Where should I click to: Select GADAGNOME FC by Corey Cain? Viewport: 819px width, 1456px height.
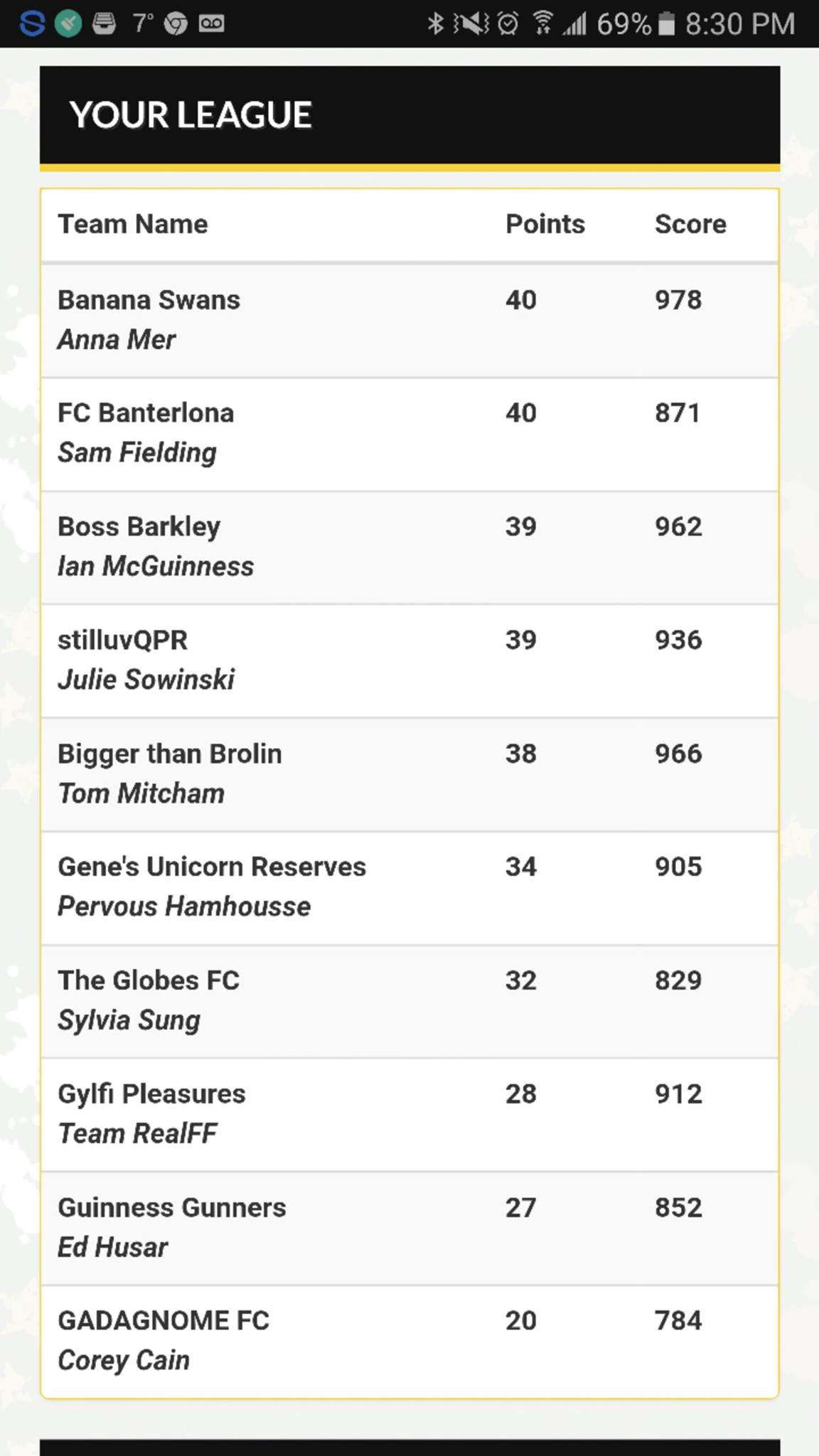pyautogui.click(x=409, y=1341)
